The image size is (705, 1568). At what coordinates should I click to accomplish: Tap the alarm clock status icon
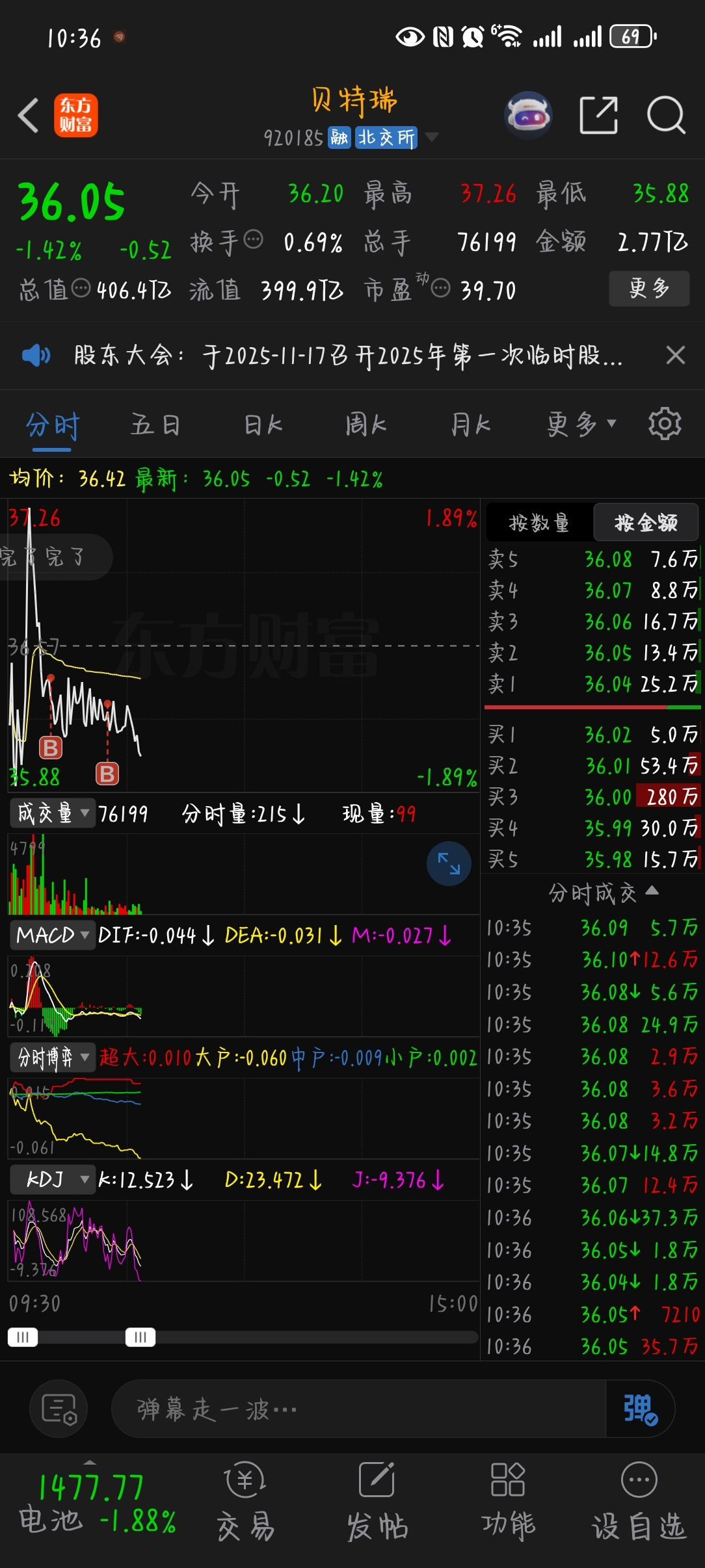(x=473, y=37)
